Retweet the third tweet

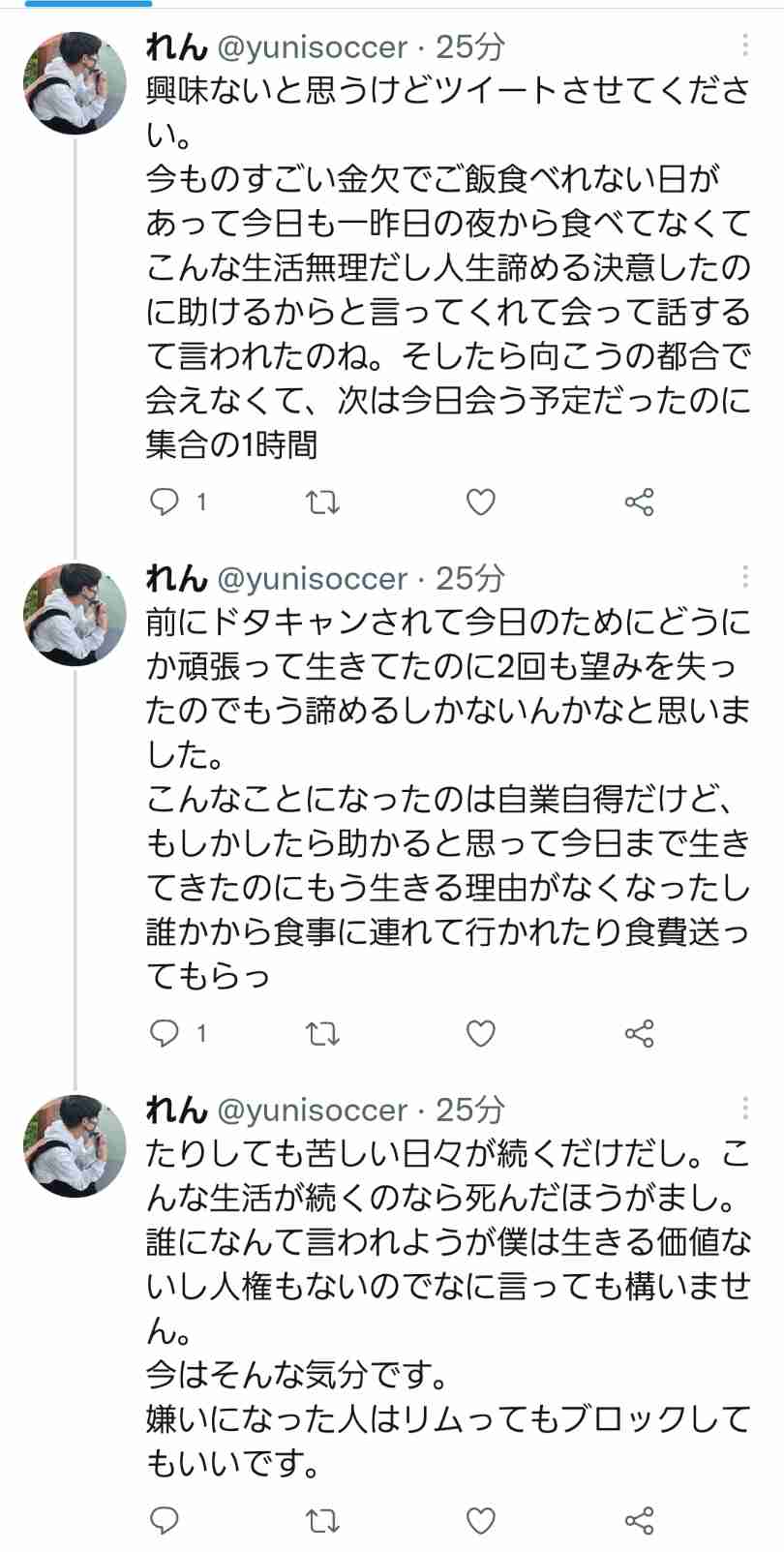323,1520
